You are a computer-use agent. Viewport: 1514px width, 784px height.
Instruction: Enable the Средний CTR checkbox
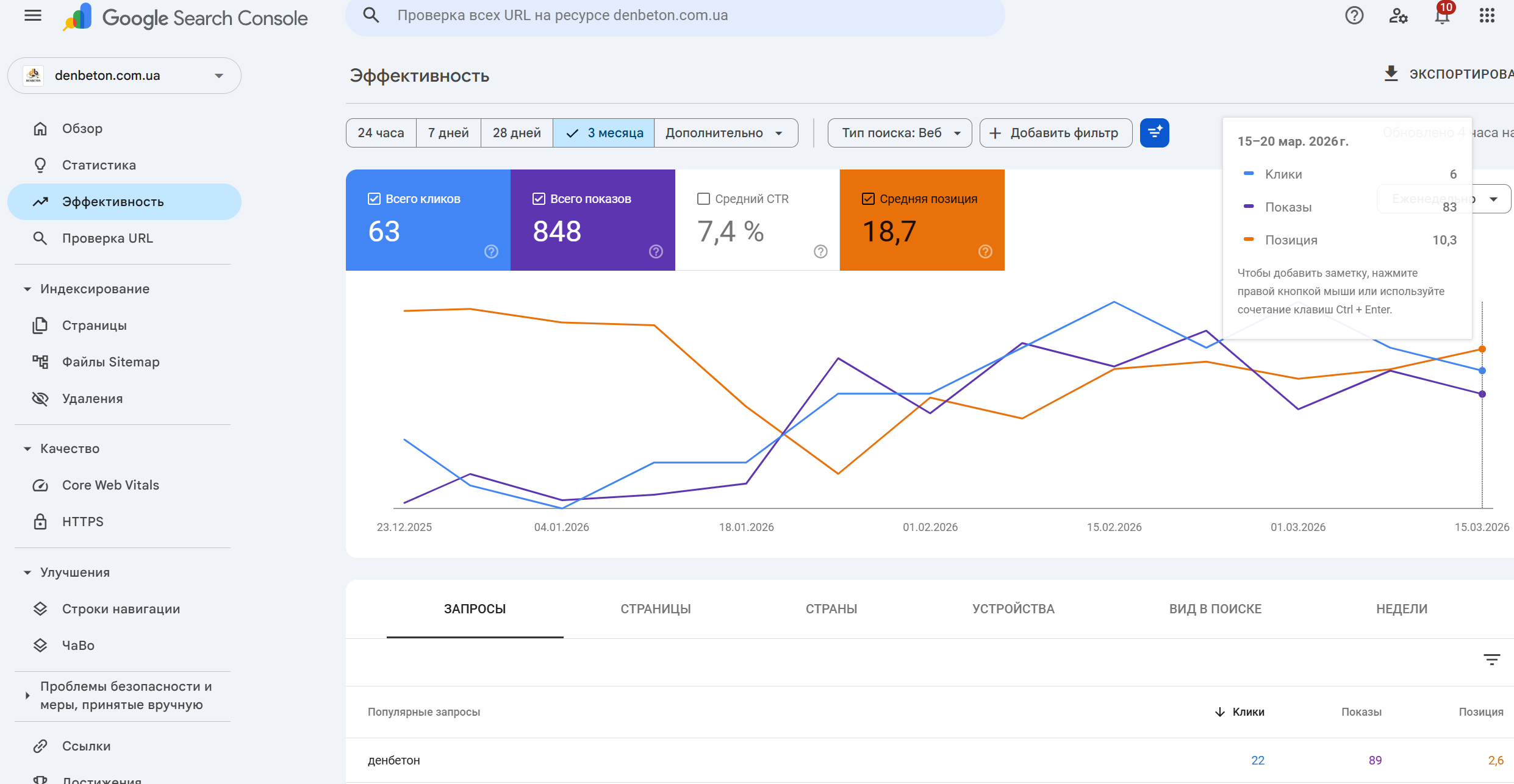(703, 199)
